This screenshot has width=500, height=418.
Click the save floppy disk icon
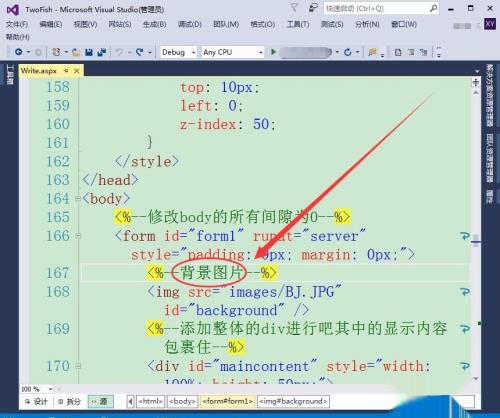89,52
